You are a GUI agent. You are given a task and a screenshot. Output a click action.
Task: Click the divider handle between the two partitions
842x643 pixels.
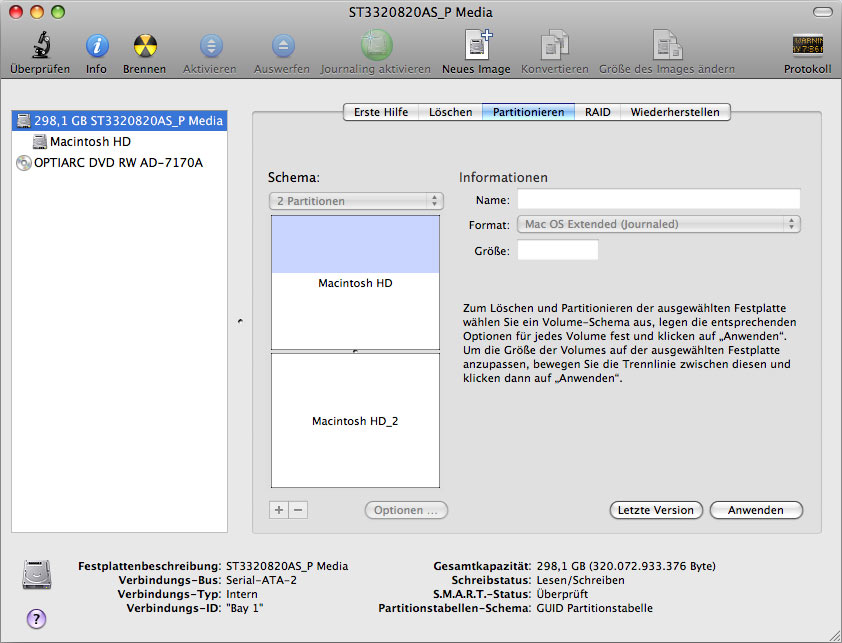(355, 351)
